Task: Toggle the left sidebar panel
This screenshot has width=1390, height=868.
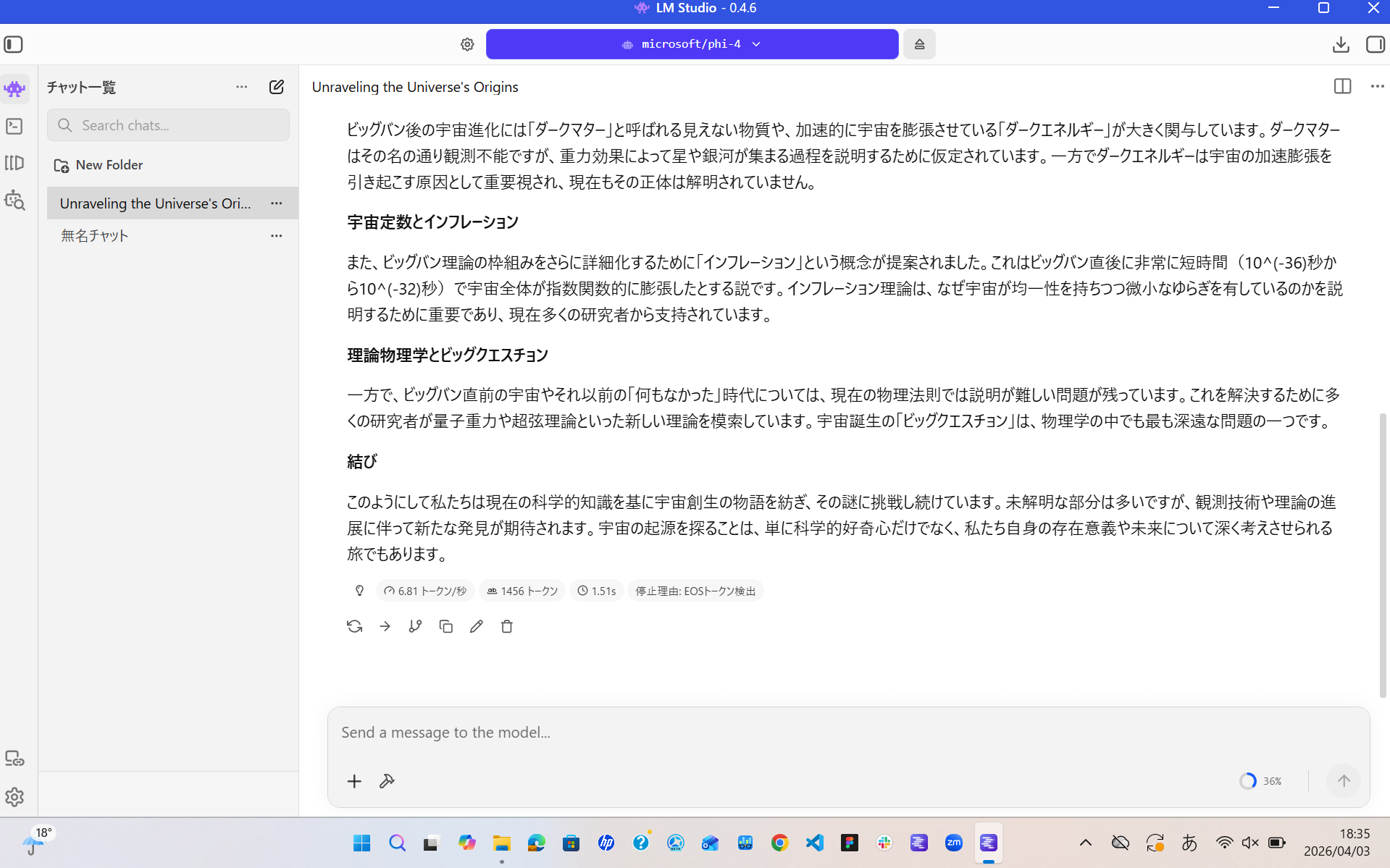Action: [x=14, y=44]
